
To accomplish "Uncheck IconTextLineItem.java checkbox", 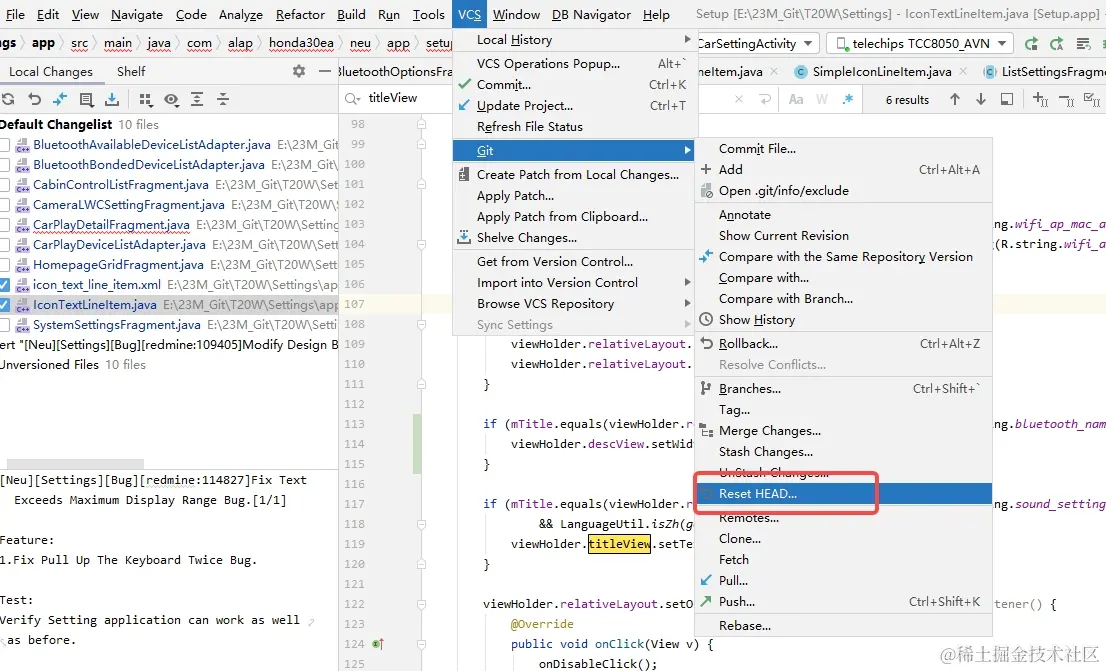I will (x=4, y=305).
